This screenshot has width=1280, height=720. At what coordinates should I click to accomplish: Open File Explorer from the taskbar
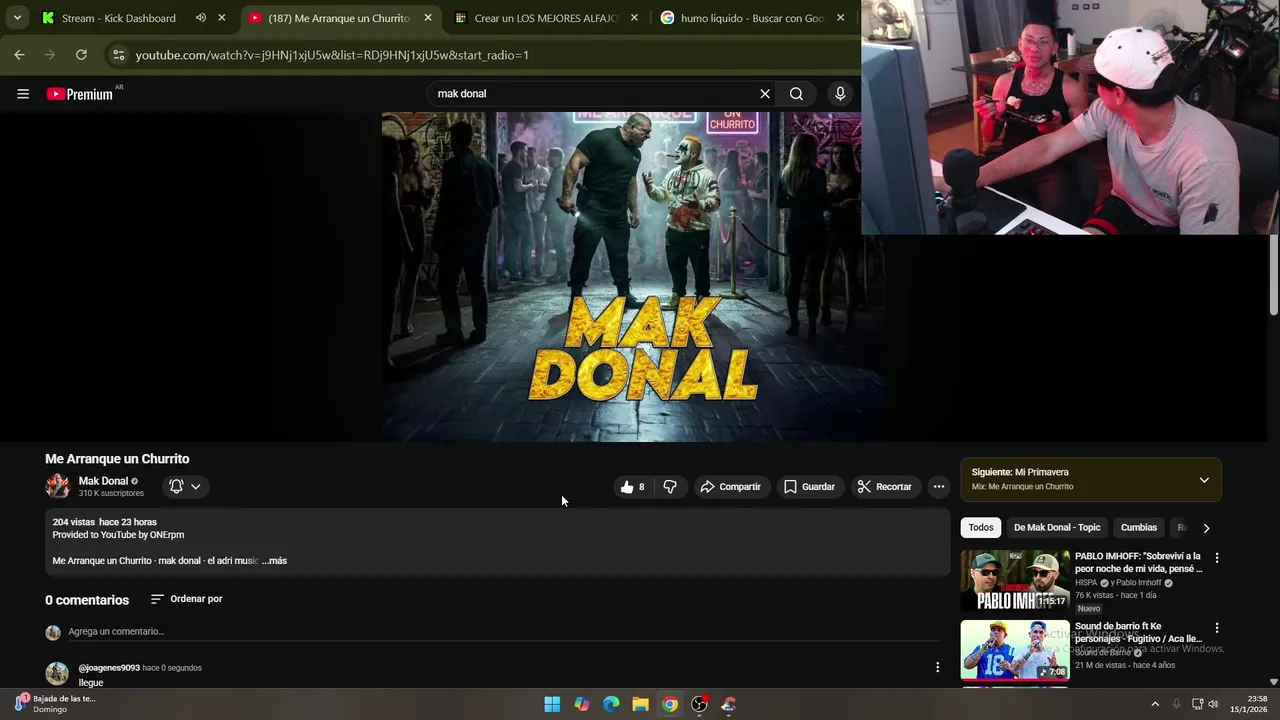click(640, 704)
